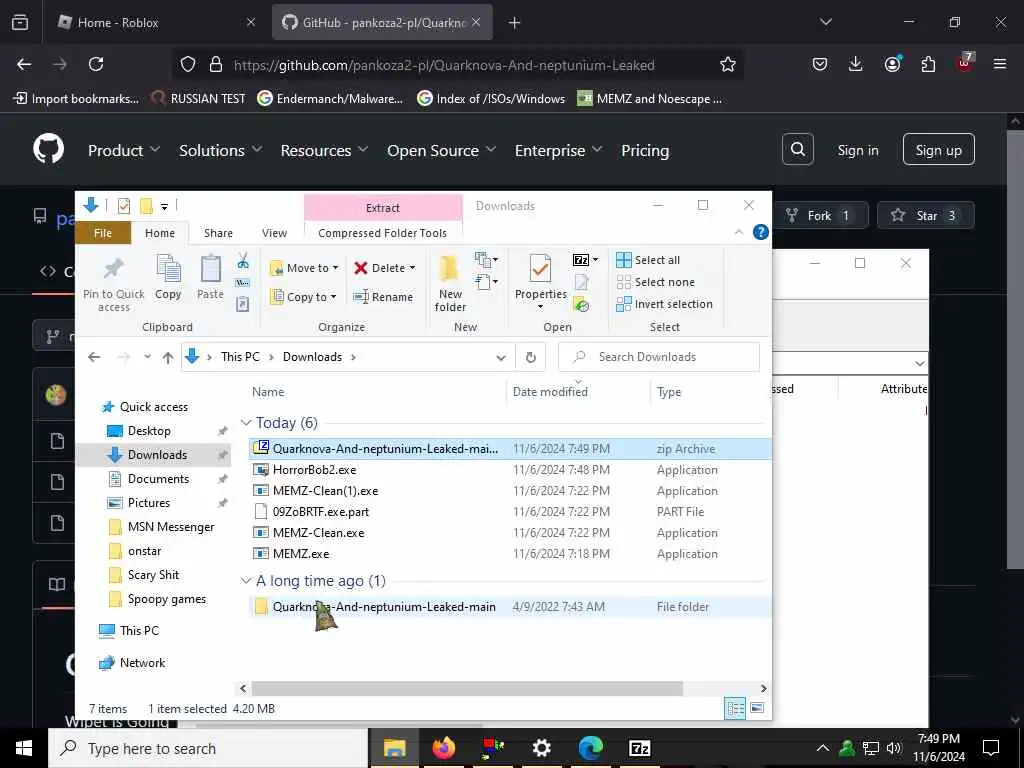
Task: Click the Star repository button
Action: (925, 215)
